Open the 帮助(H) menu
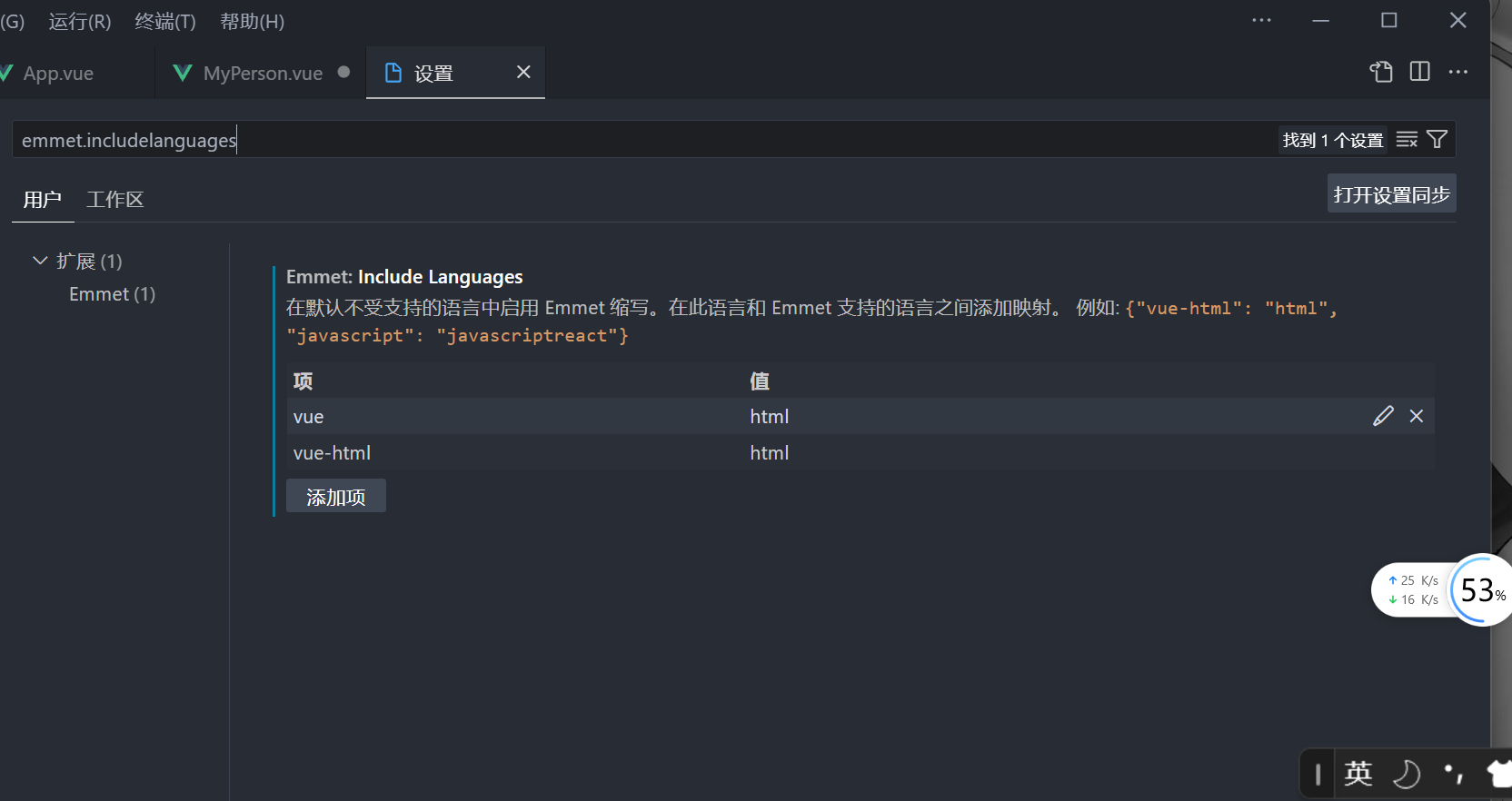 [x=252, y=22]
